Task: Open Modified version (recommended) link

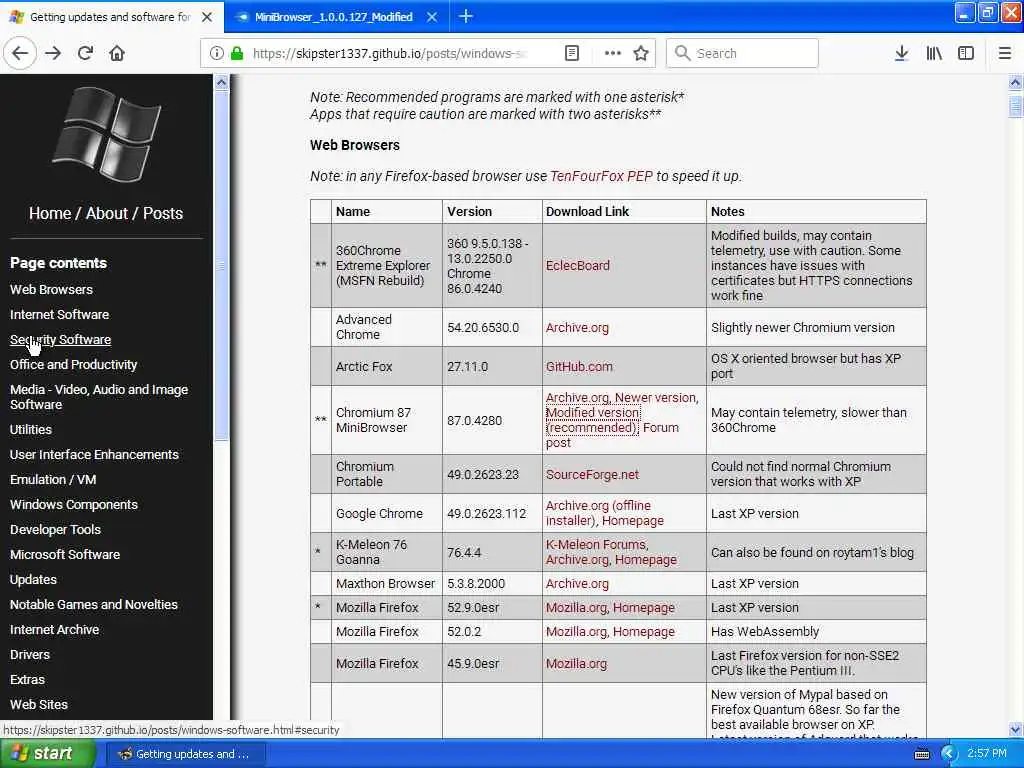Action: pyautogui.click(x=592, y=420)
